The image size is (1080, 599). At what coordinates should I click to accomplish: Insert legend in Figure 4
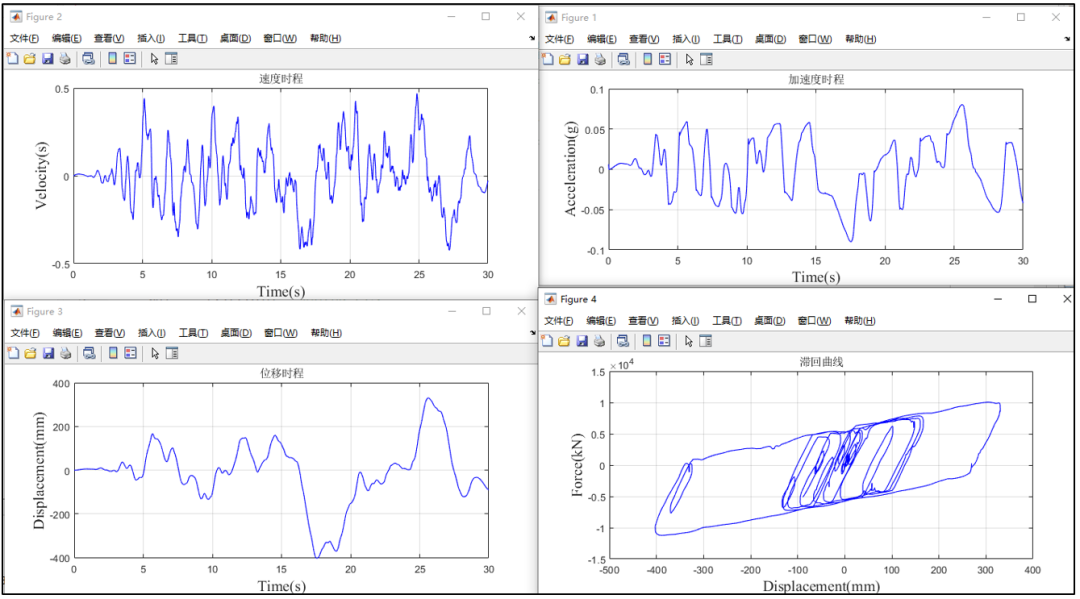[664, 341]
